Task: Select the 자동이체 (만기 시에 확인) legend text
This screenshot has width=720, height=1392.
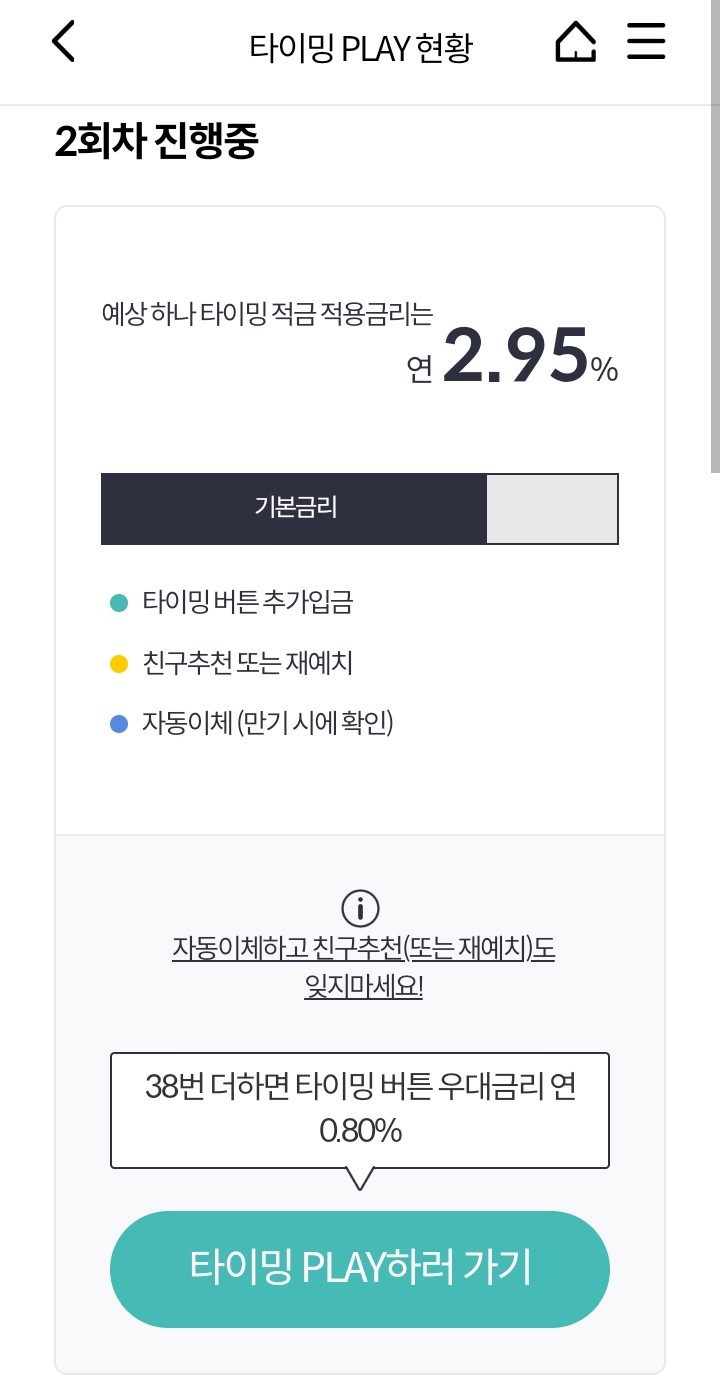Action: tap(268, 723)
